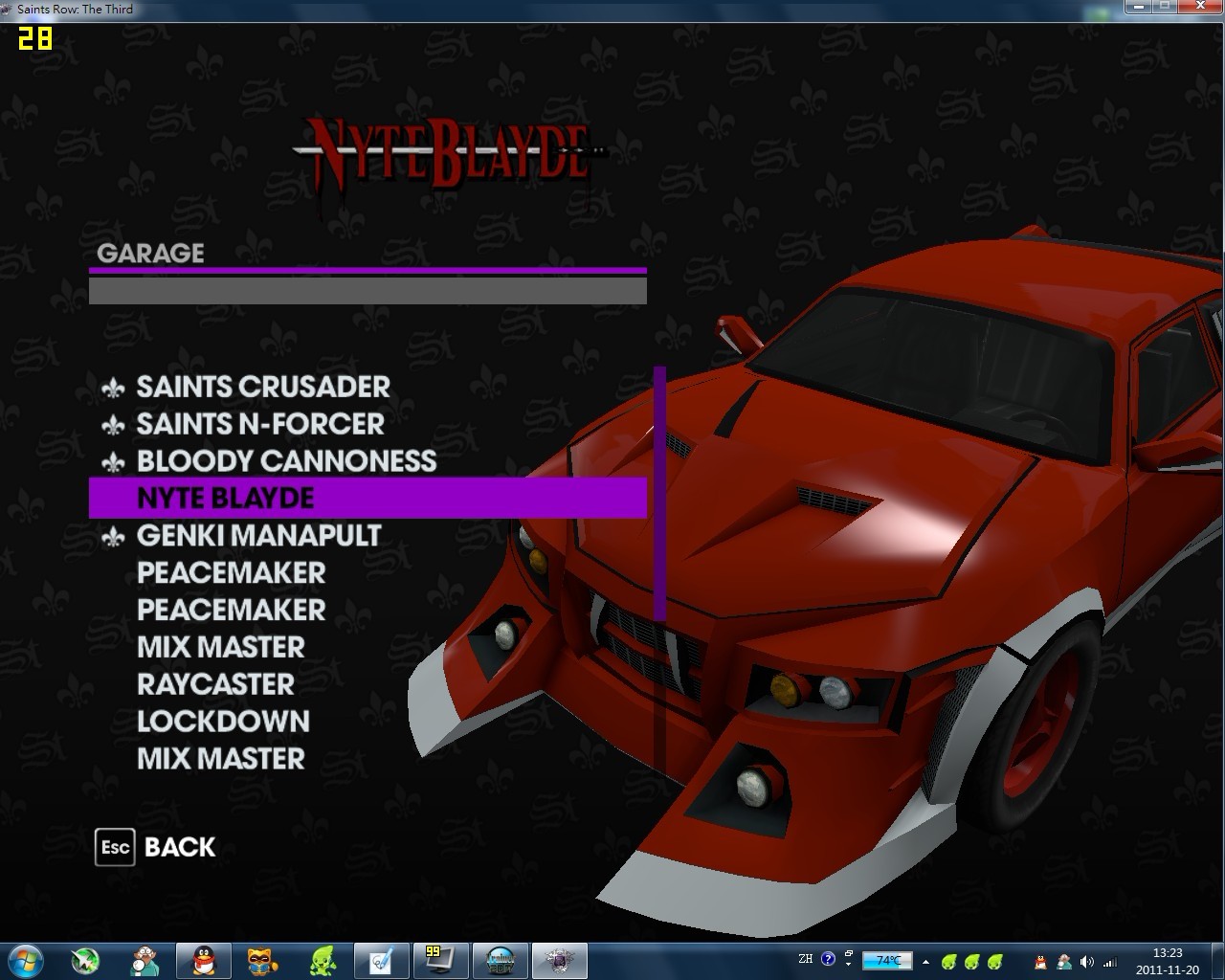Image resolution: width=1225 pixels, height=980 pixels.
Task: Click the blue help icon in tray
Action: pyautogui.click(x=829, y=958)
